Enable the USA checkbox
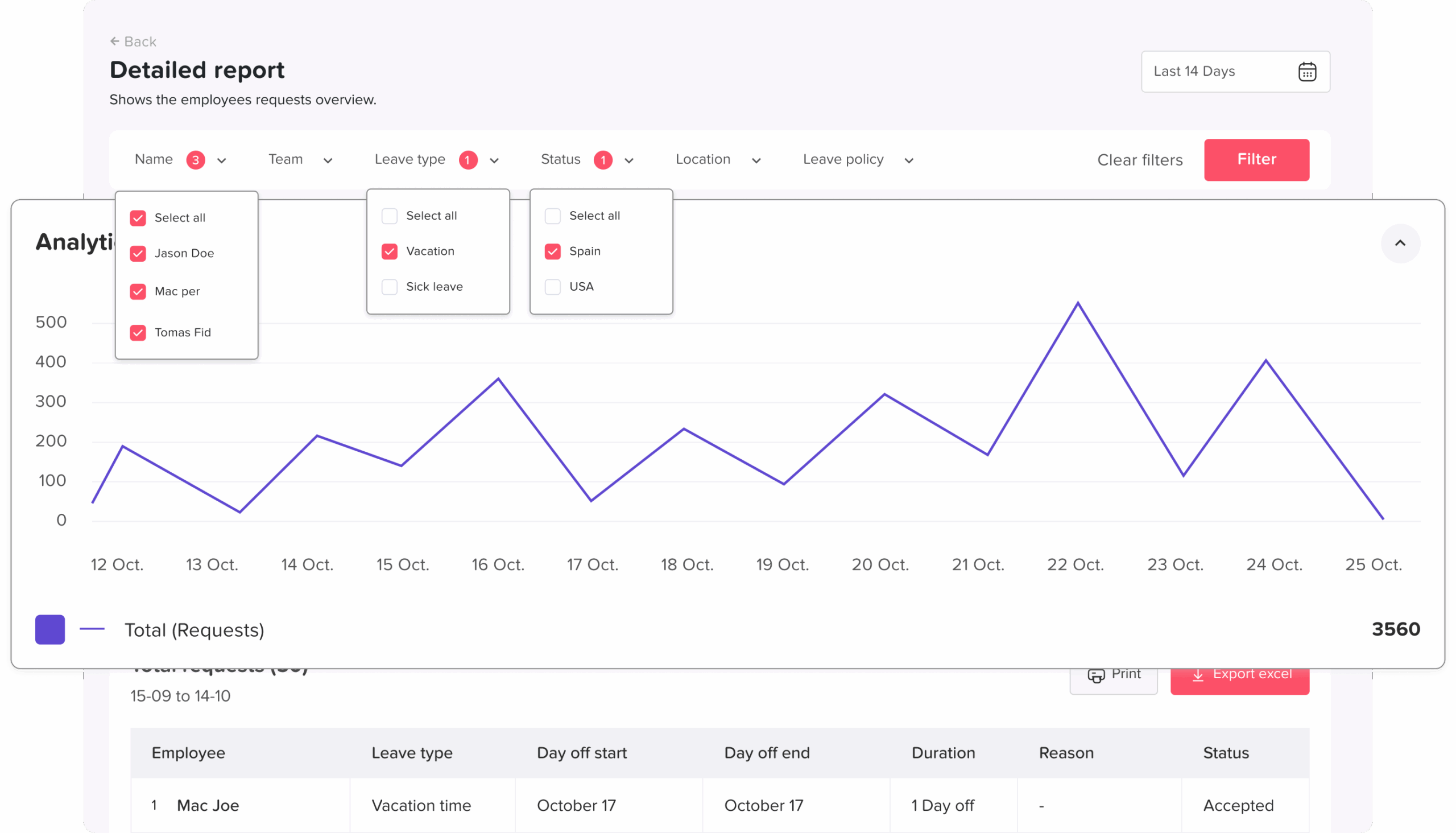 552,287
